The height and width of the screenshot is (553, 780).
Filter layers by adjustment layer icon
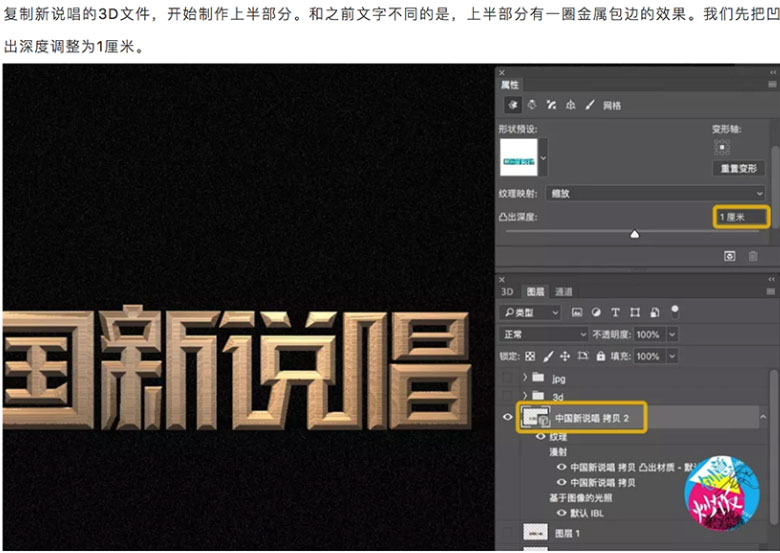click(x=596, y=312)
